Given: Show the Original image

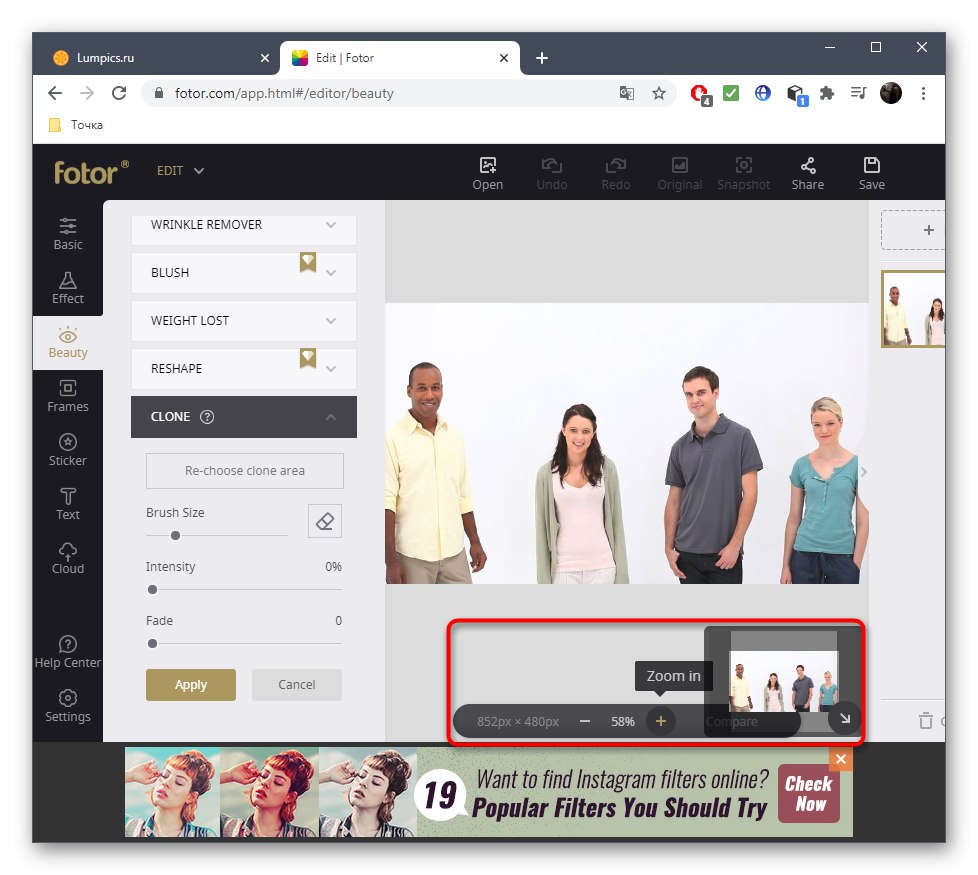Looking at the screenshot, I should coord(679,173).
